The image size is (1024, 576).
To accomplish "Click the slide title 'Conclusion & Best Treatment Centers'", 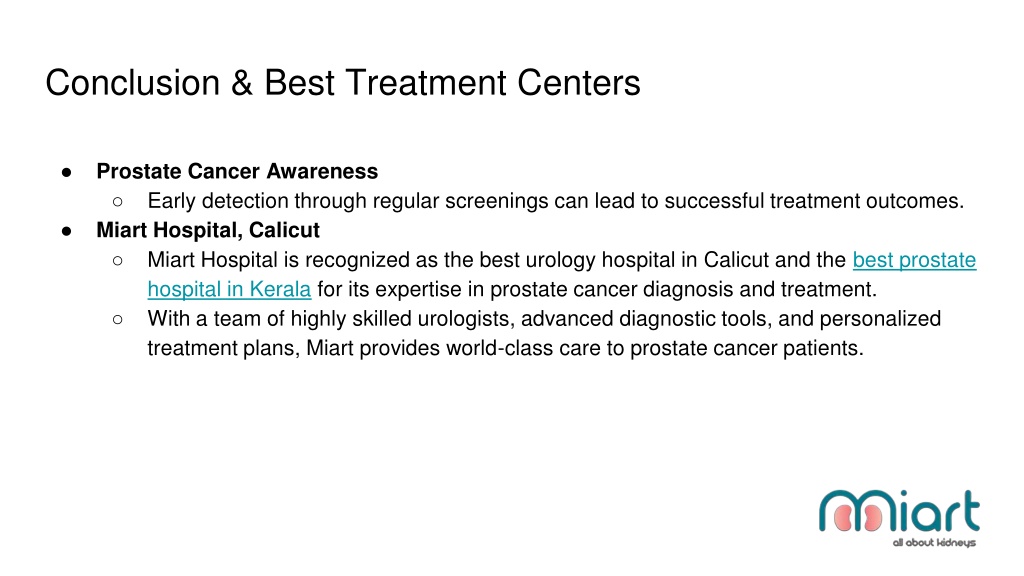I will pos(343,83).
